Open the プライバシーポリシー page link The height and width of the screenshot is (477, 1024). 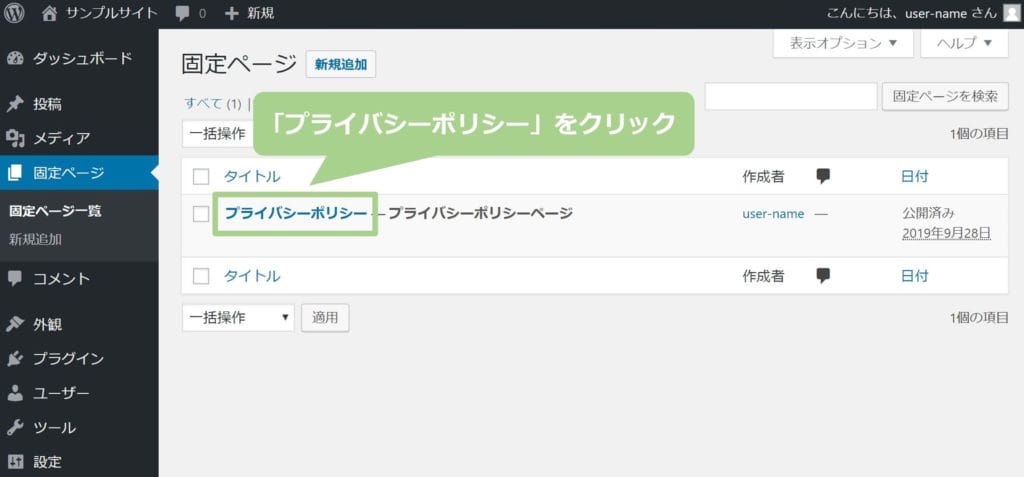tap(295, 213)
